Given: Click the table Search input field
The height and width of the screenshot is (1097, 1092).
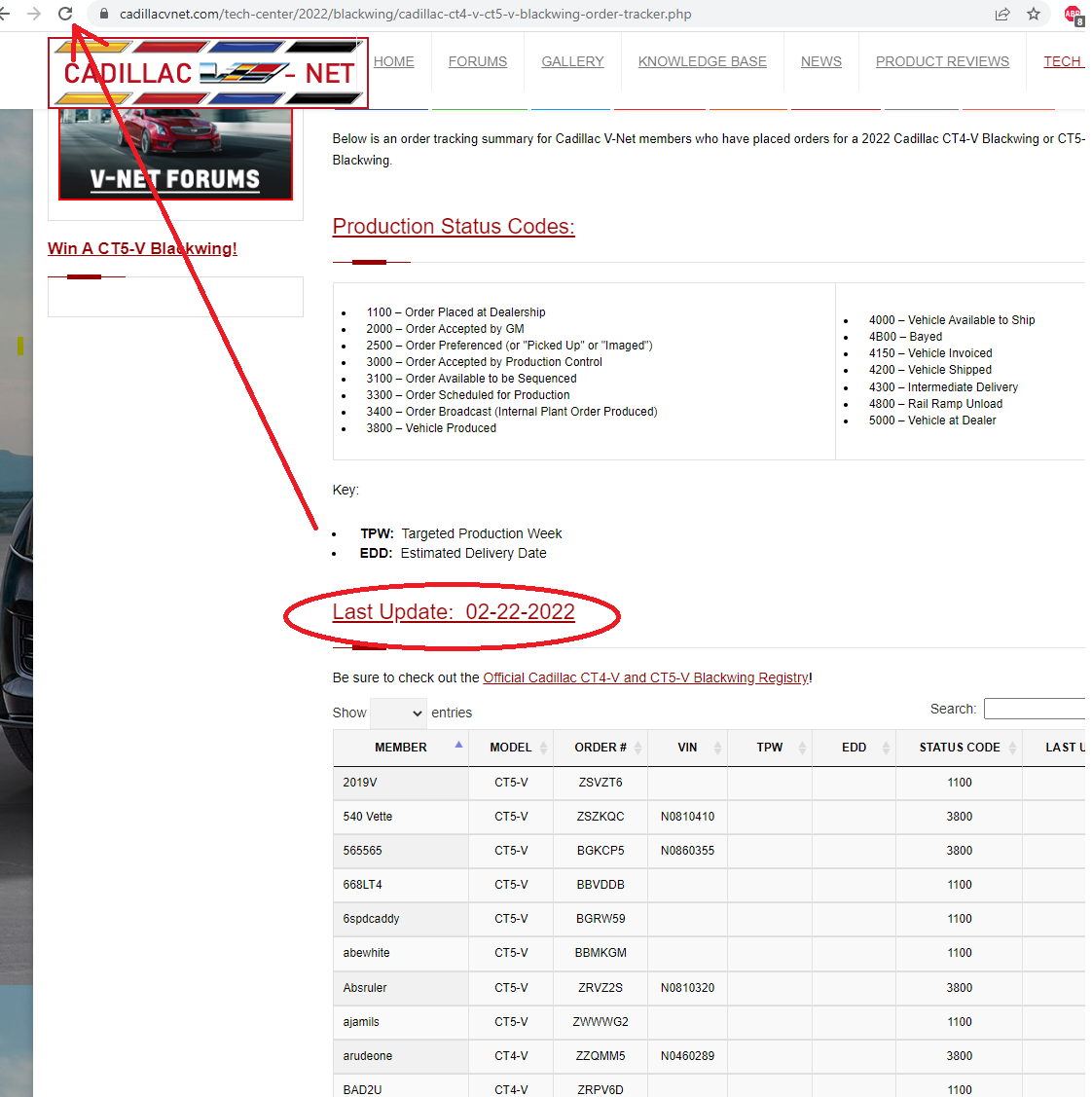Looking at the screenshot, I should coord(1034,709).
